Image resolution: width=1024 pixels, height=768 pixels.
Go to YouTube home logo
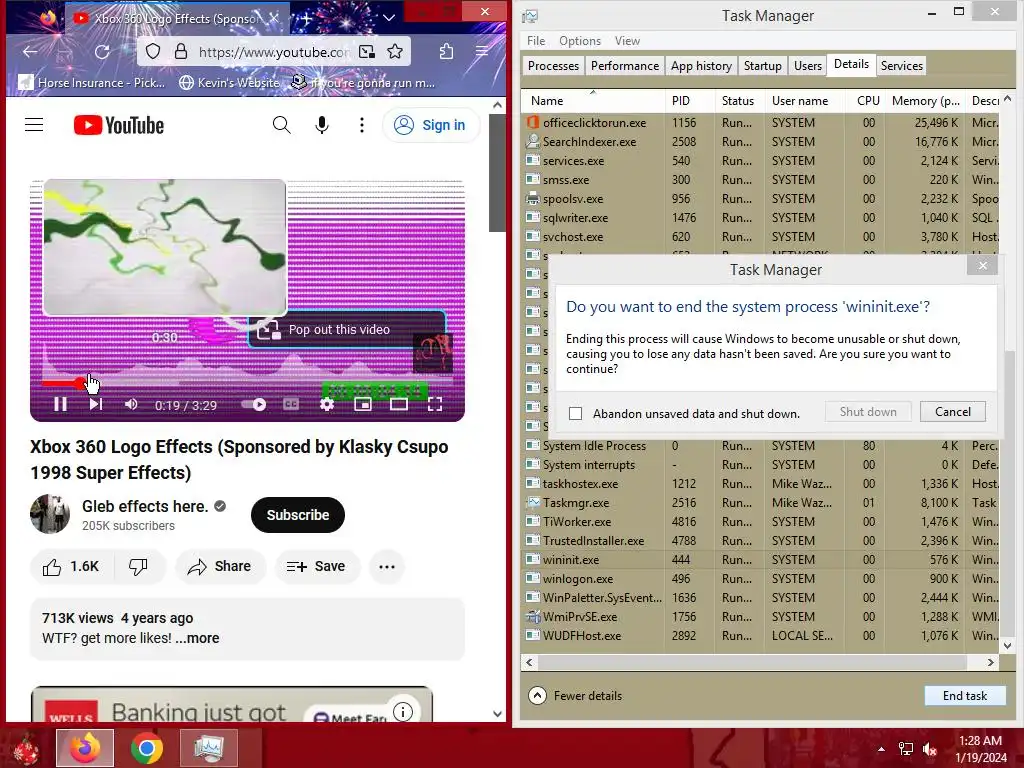pyautogui.click(x=119, y=125)
